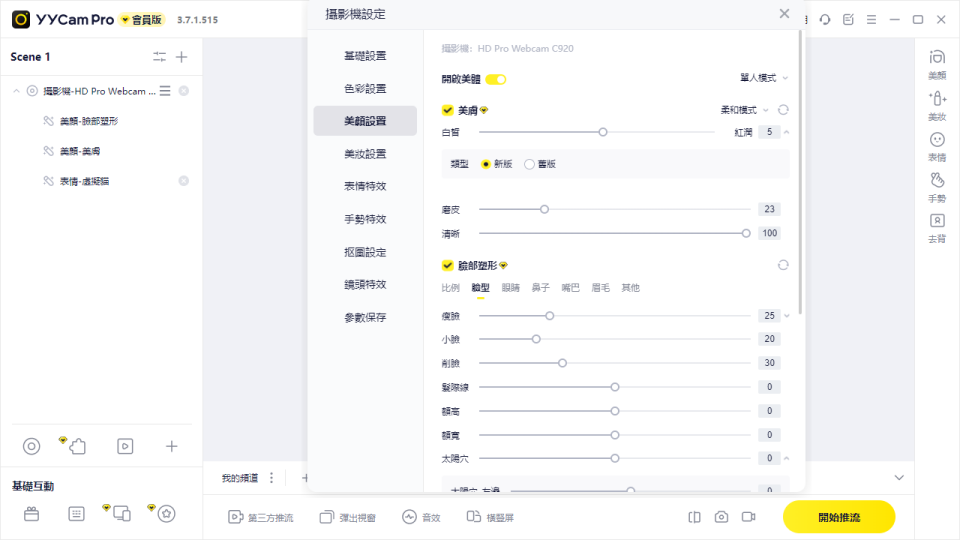960x540 pixels.
Task: Open the 色彩設置 settings section
Action: tap(365, 88)
